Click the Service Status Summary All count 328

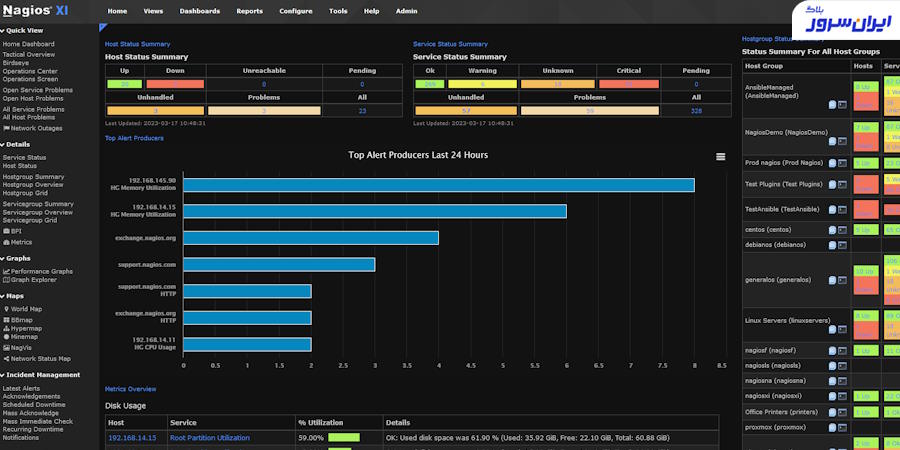point(696,111)
